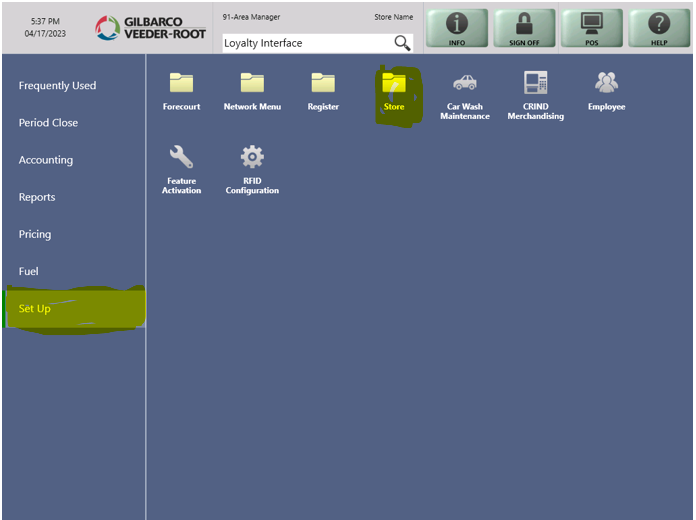Image resolution: width=696 pixels, height=520 pixels.
Task: Open CRIND Merchandising icon
Action: pos(536,84)
